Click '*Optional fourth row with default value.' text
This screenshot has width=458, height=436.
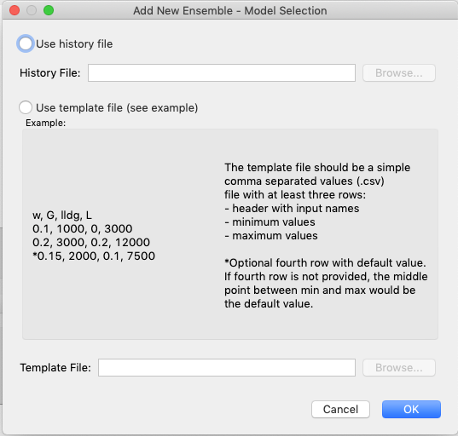[325, 263]
